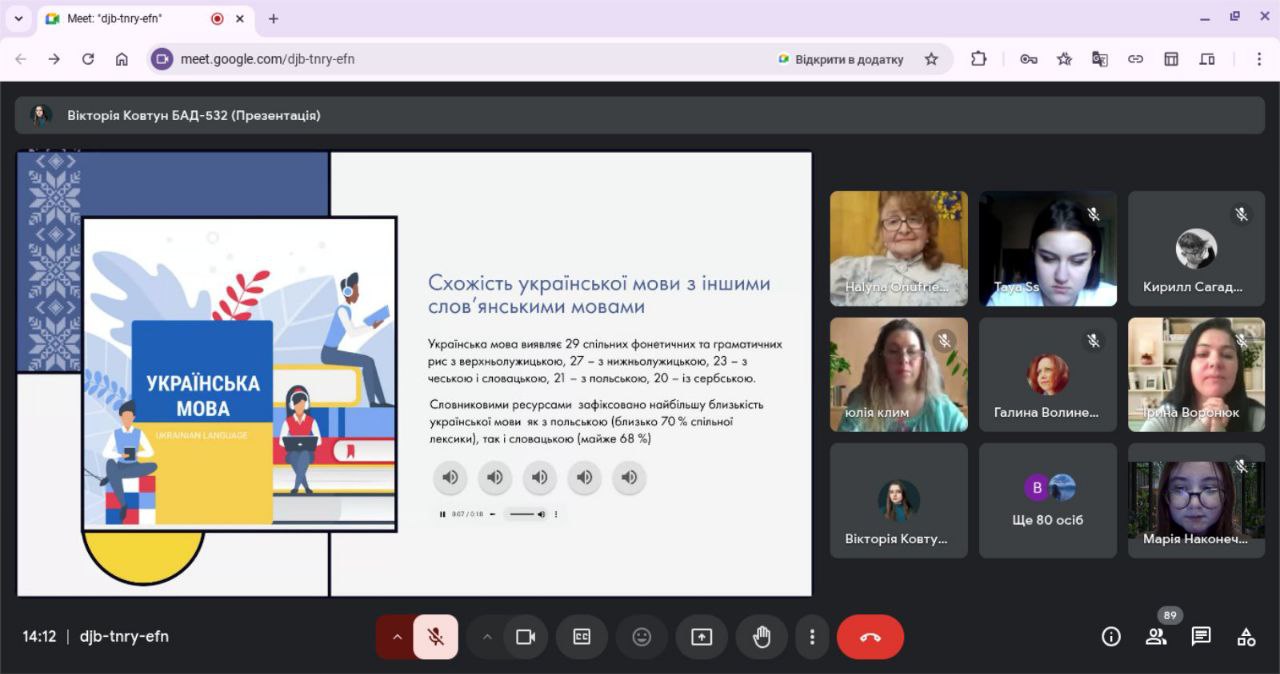Open a new browser tab
The height and width of the screenshot is (674, 1280).
click(x=273, y=18)
